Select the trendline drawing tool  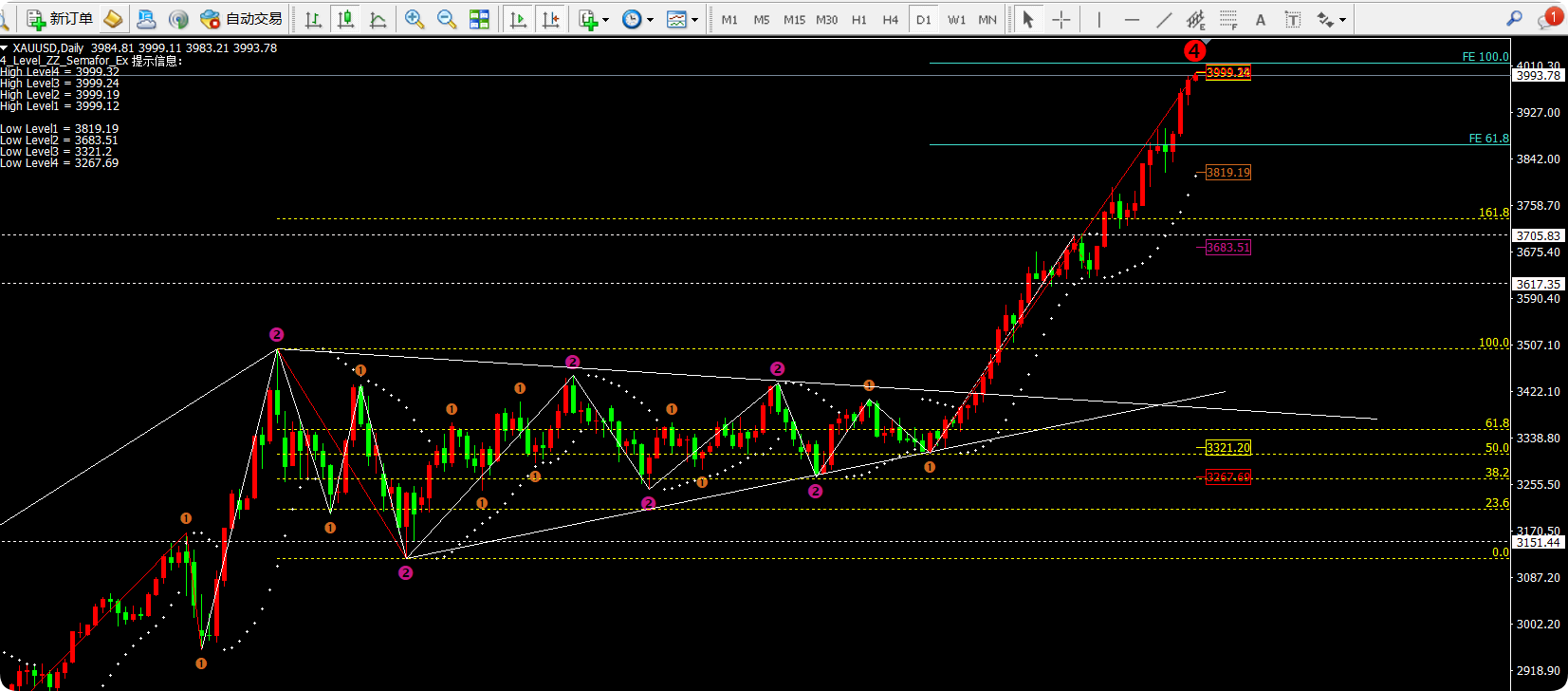(x=1164, y=19)
